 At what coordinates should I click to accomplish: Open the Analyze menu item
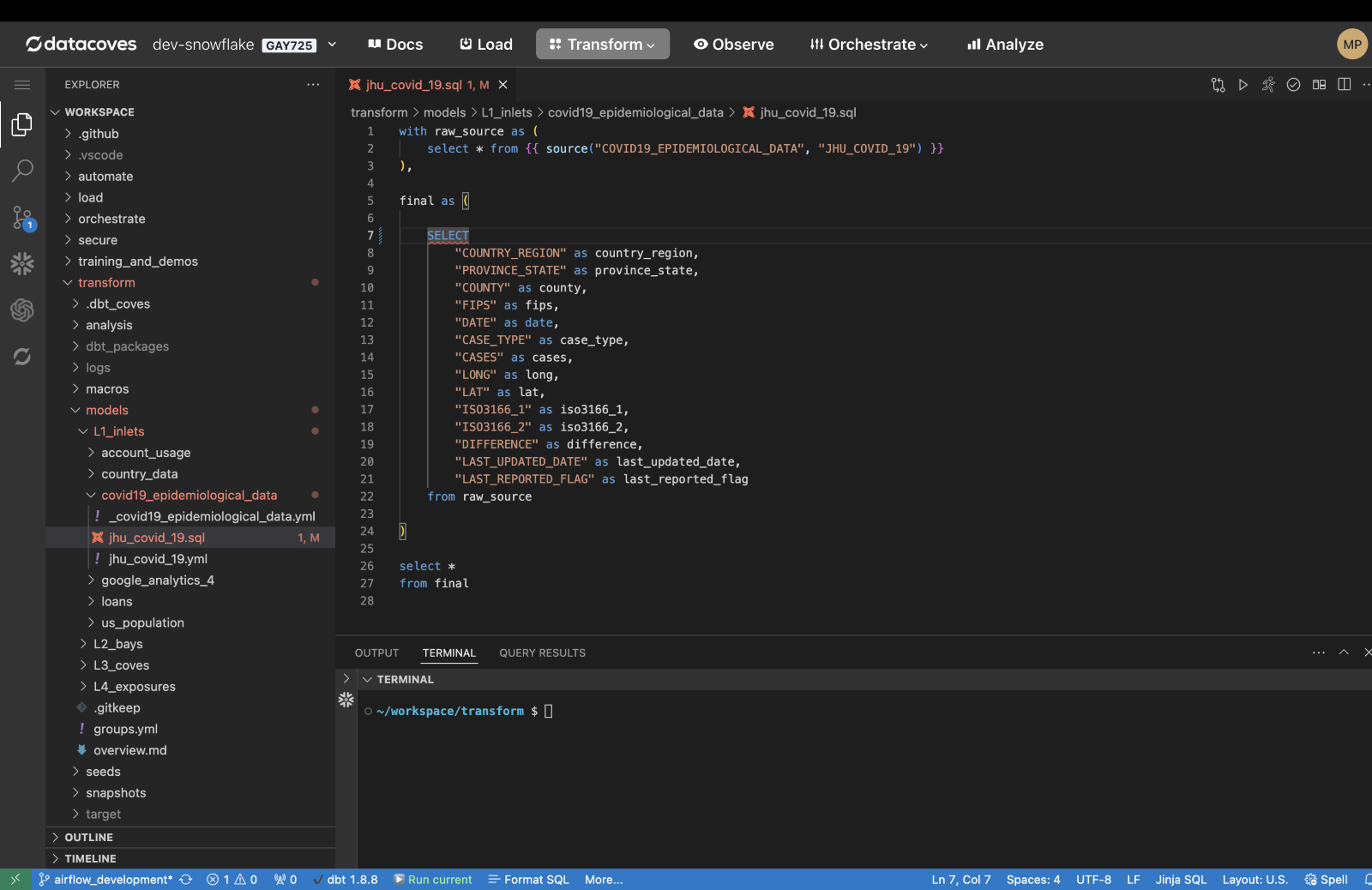(x=1005, y=45)
